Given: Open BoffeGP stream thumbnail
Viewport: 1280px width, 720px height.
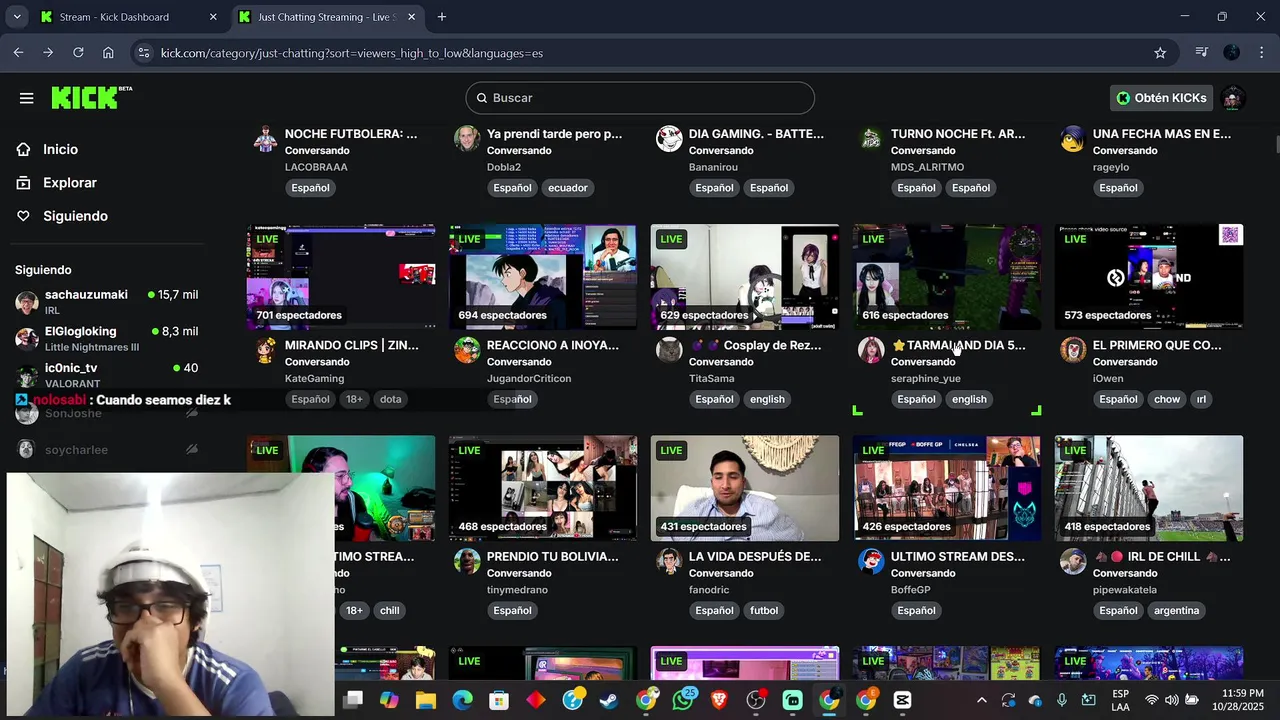Looking at the screenshot, I should (x=947, y=488).
